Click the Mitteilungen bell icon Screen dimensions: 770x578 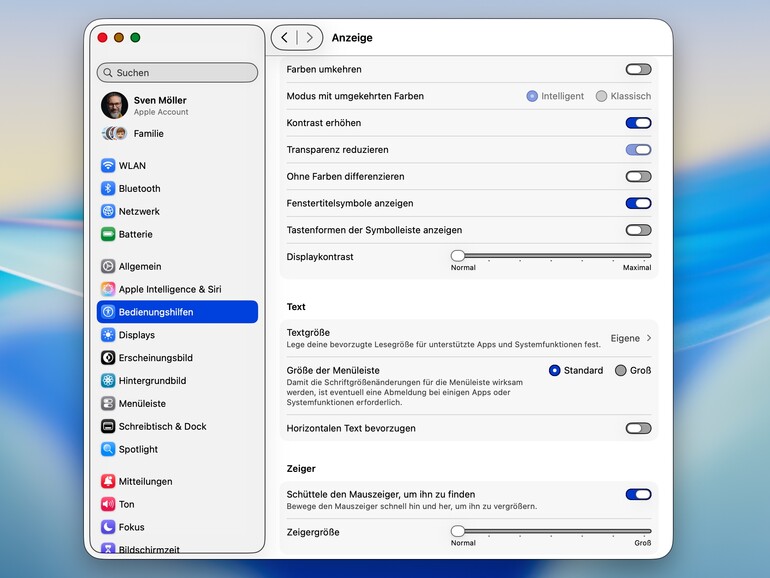(108, 481)
